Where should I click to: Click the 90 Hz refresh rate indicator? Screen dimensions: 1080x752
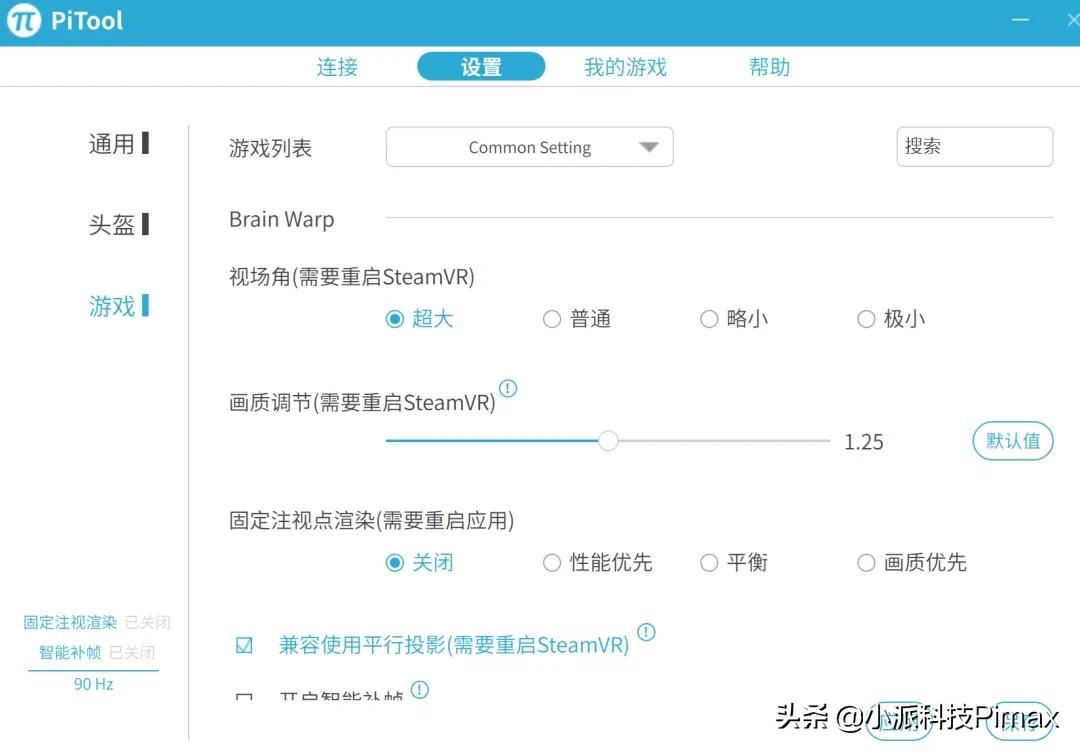coord(93,684)
